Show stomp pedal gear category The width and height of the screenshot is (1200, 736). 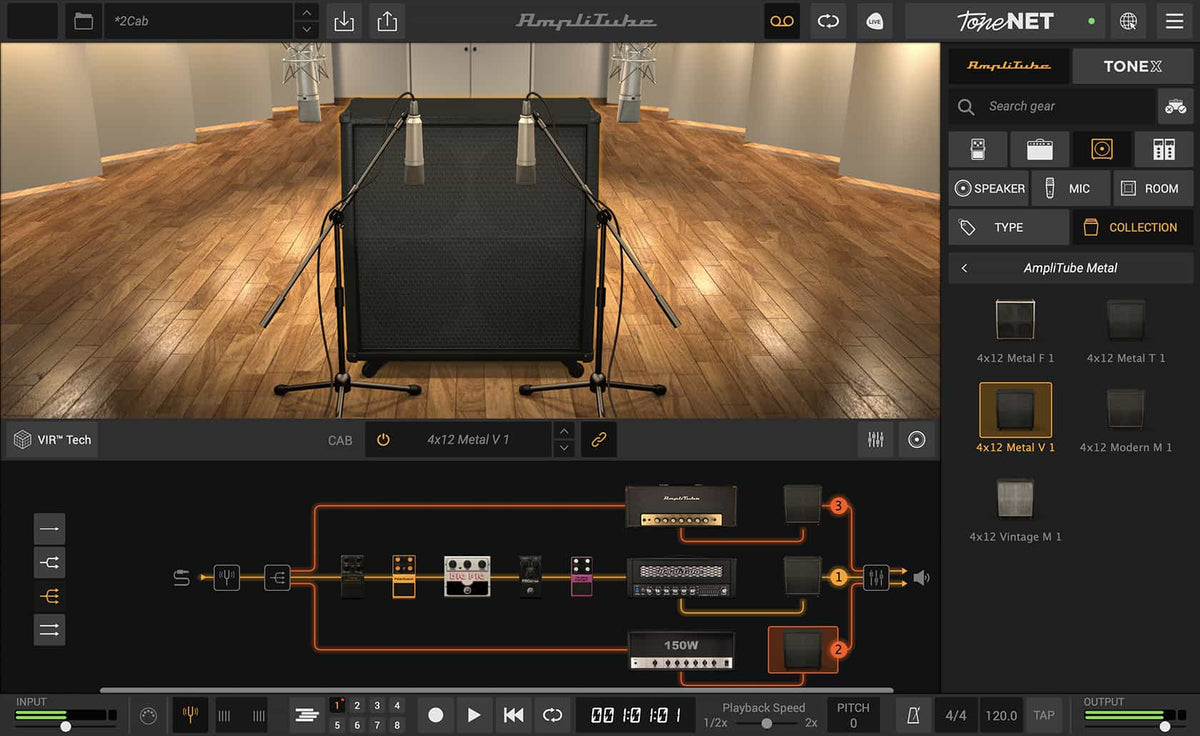pyautogui.click(x=977, y=149)
